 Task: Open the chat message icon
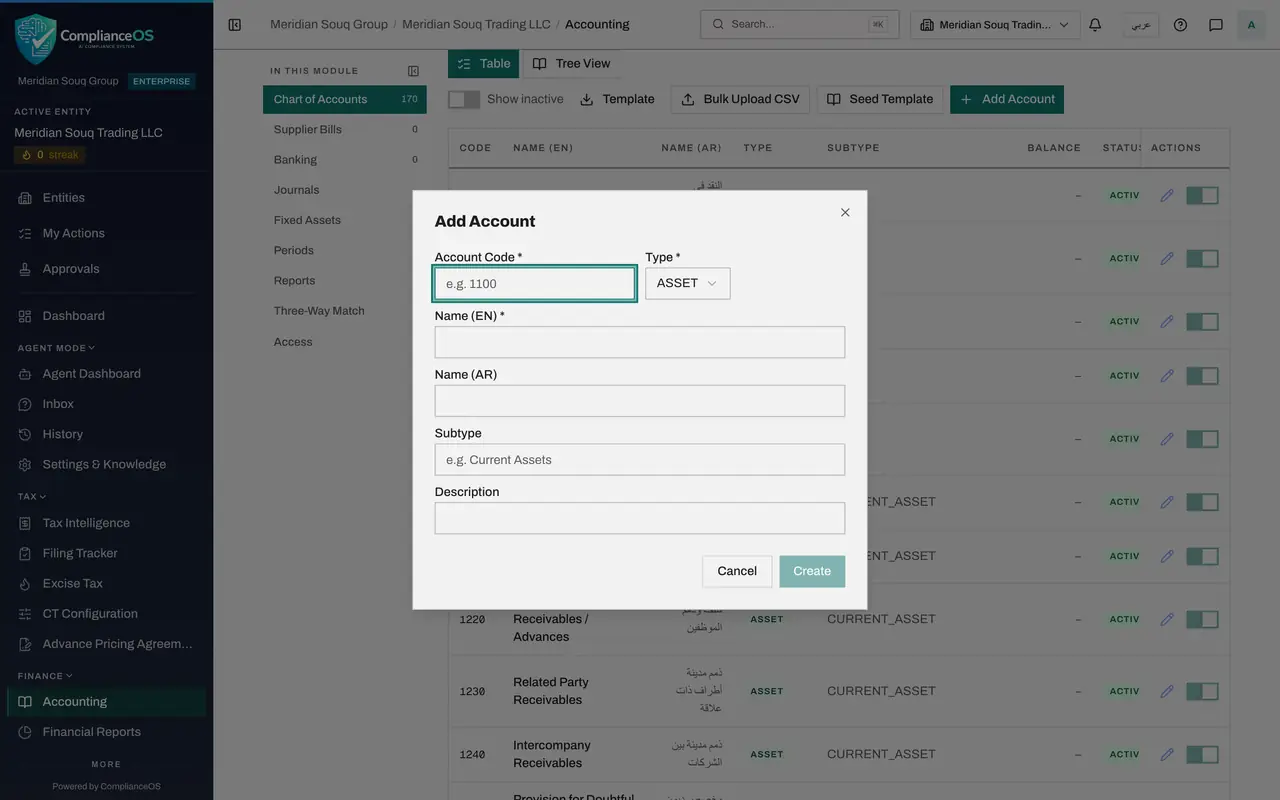tap(1216, 25)
